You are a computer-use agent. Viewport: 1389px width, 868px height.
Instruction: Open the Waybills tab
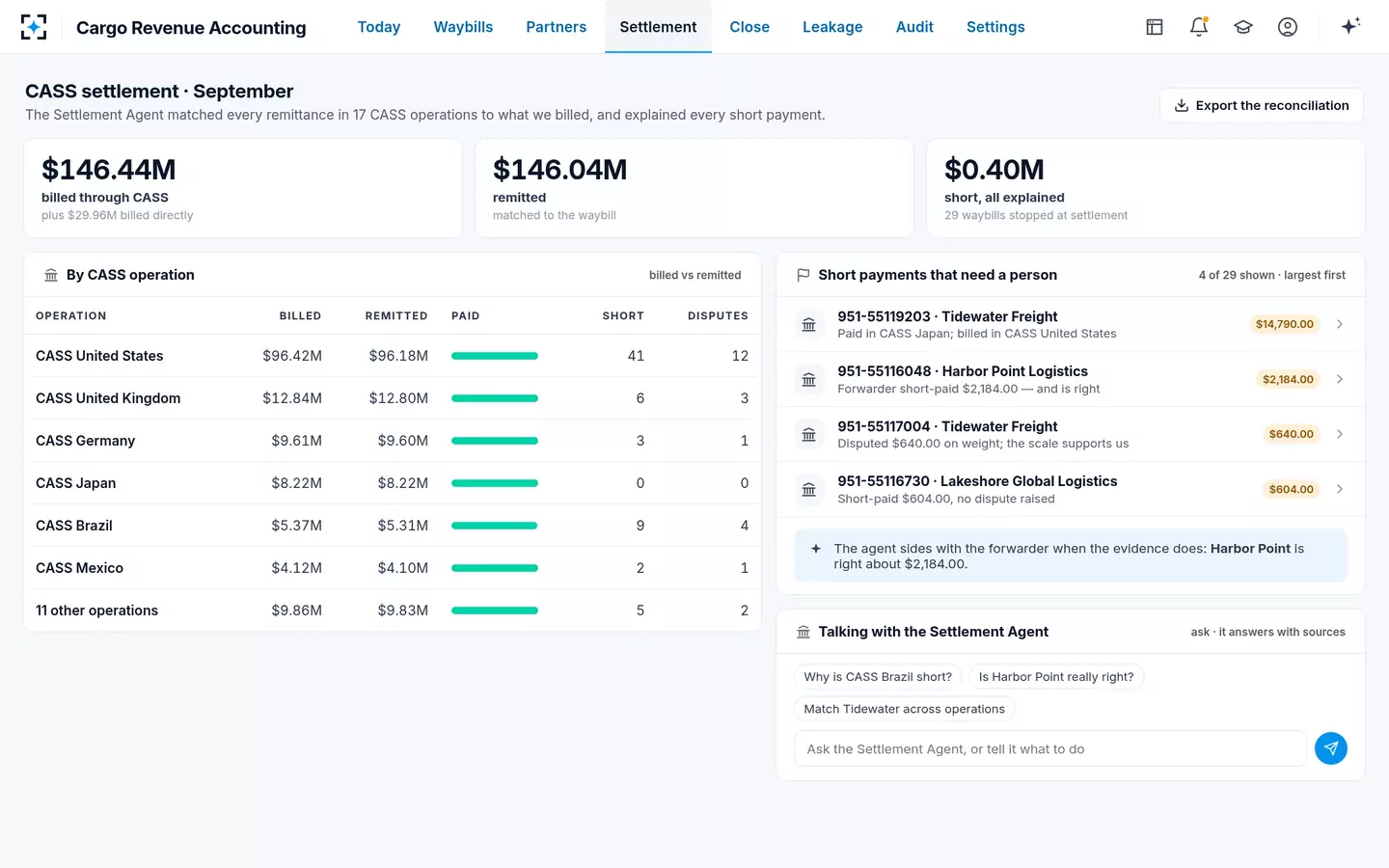pyautogui.click(x=463, y=27)
